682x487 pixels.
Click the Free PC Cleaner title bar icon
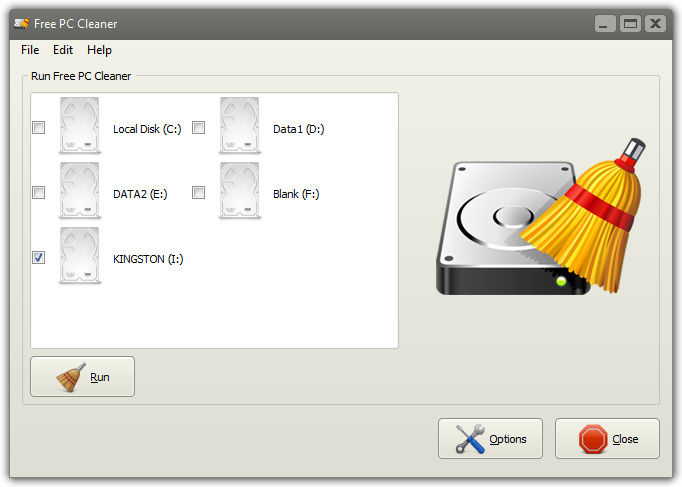point(21,23)
